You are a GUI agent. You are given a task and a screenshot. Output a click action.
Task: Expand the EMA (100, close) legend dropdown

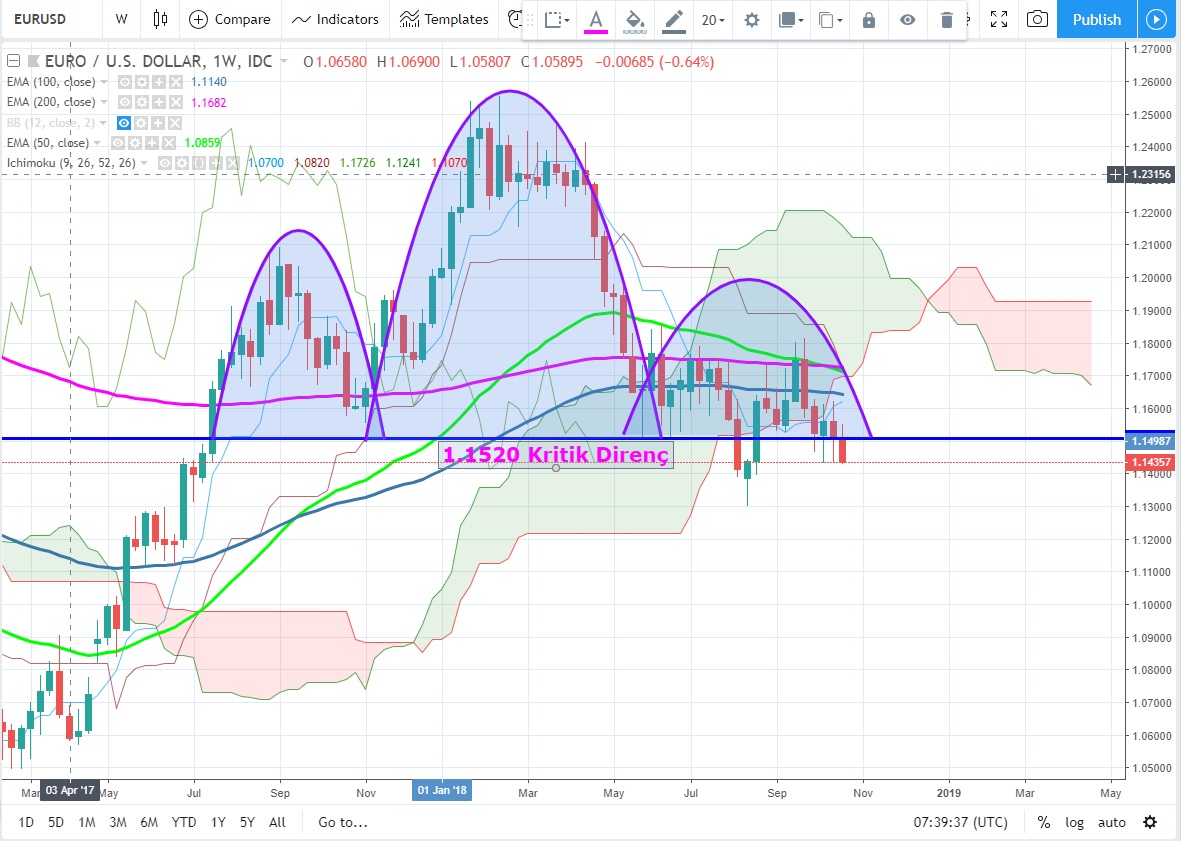[106, 82]
